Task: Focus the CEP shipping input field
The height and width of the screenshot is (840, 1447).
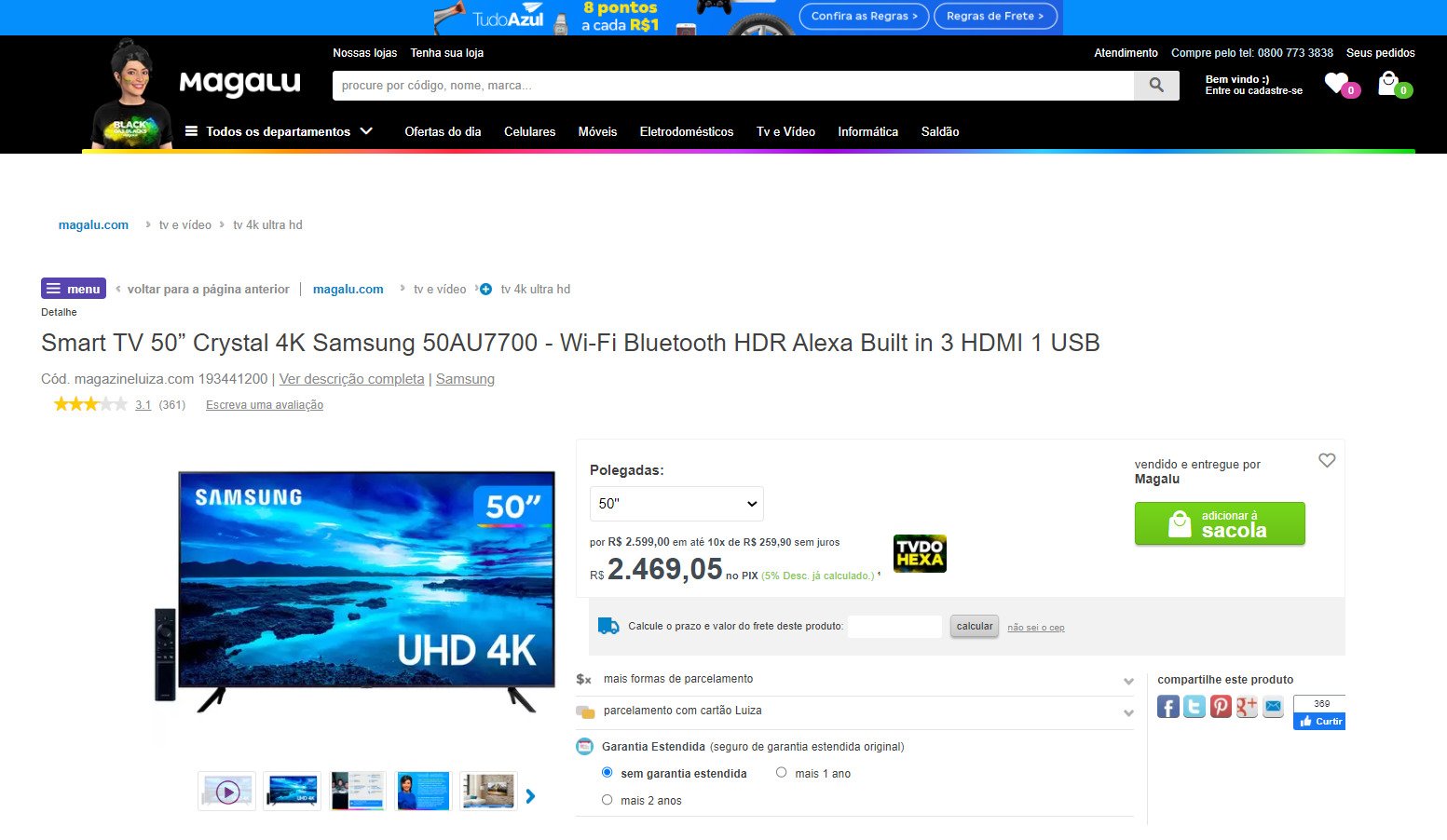Action: [895, 626]
